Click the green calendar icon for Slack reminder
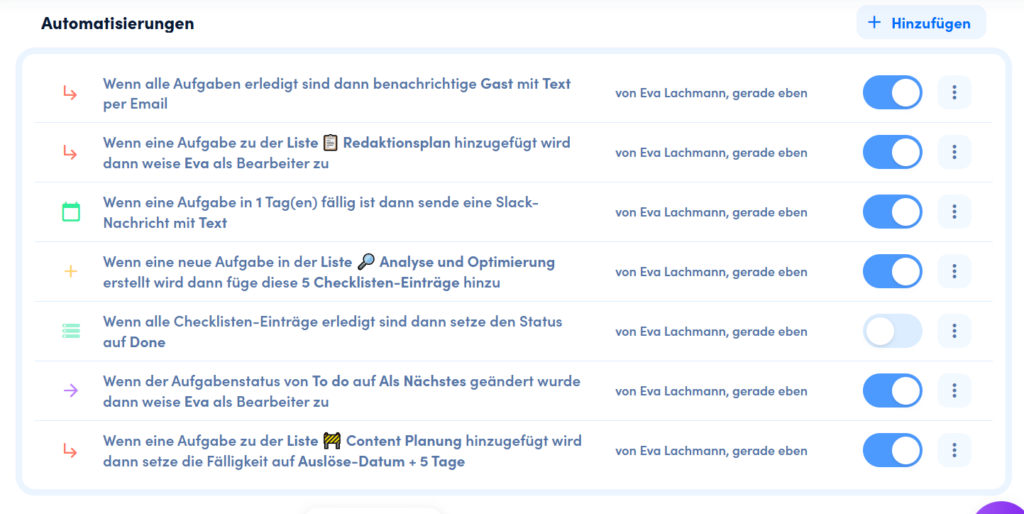The height and width of the screenshot is (514, 1024). click(70, 212)
